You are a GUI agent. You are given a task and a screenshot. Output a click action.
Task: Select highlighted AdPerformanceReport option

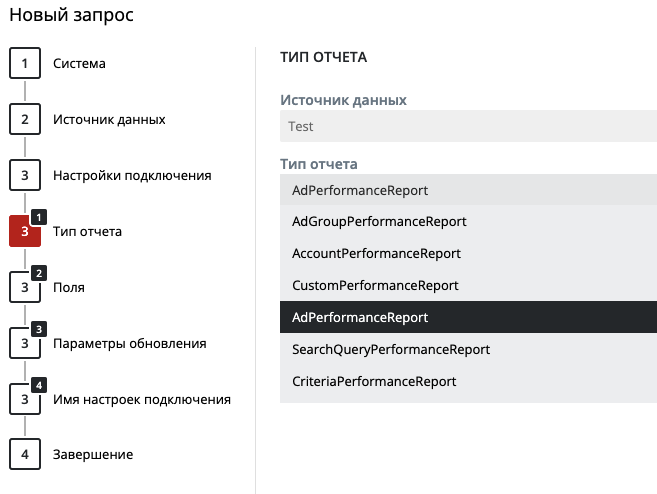(468, 317)
